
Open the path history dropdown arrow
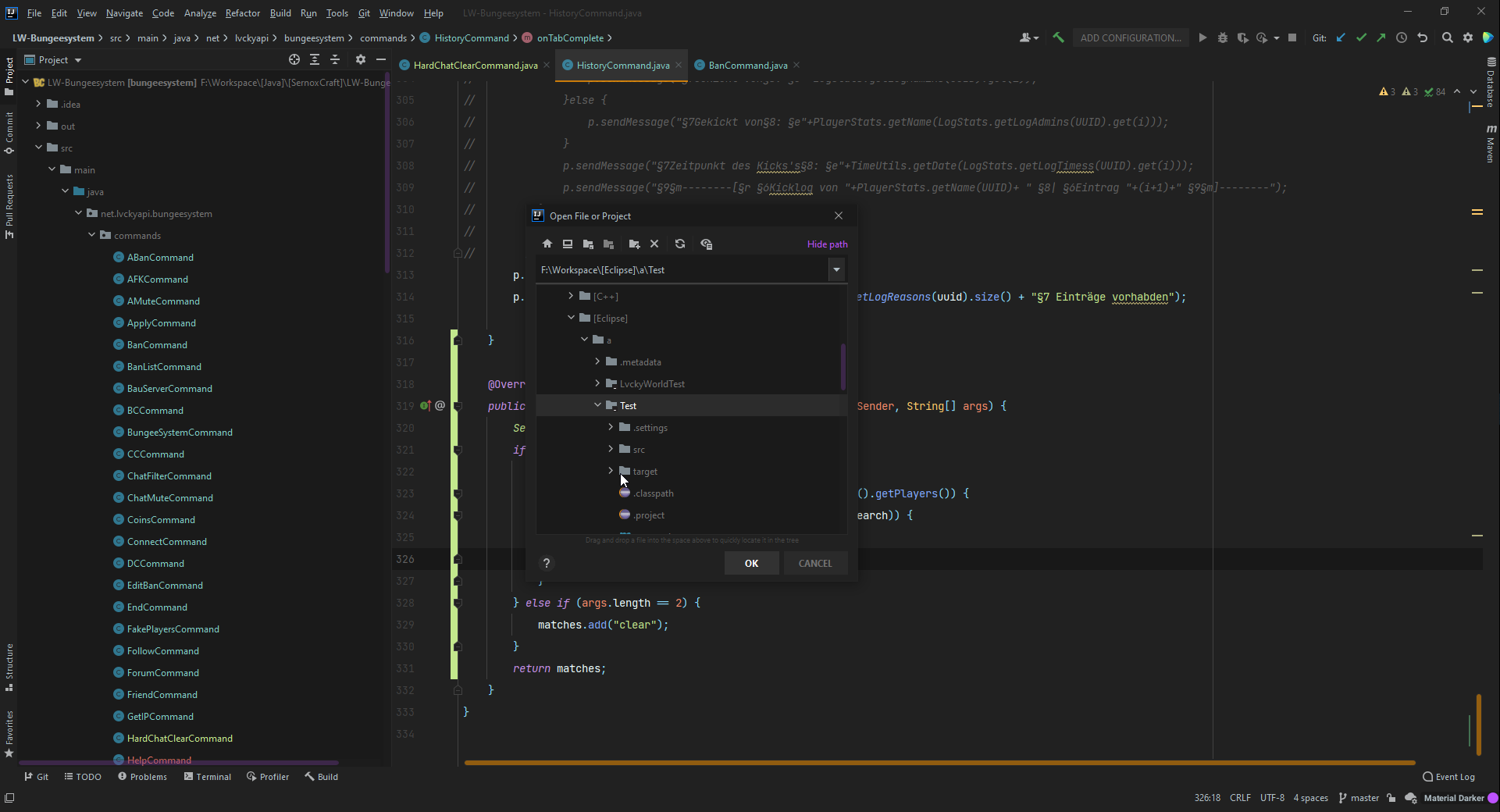point(836,270)
